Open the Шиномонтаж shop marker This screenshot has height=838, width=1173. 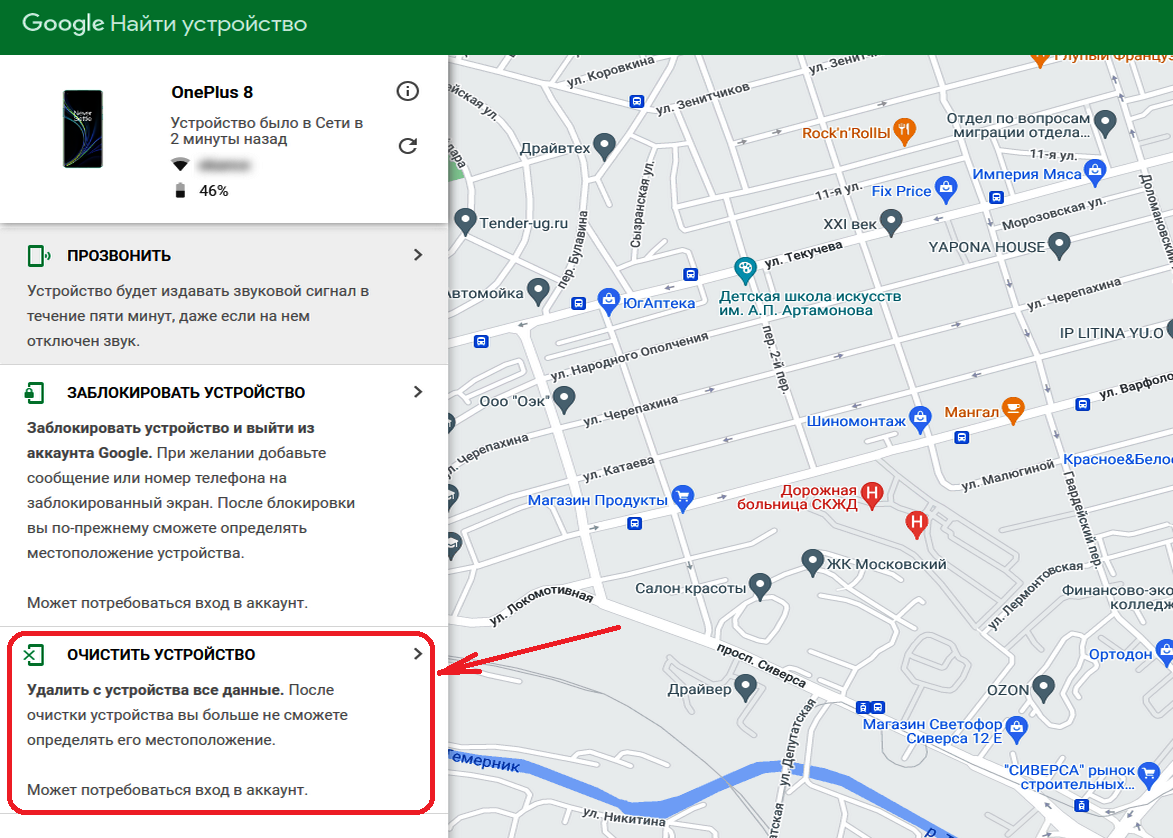[x=919, y=419]
